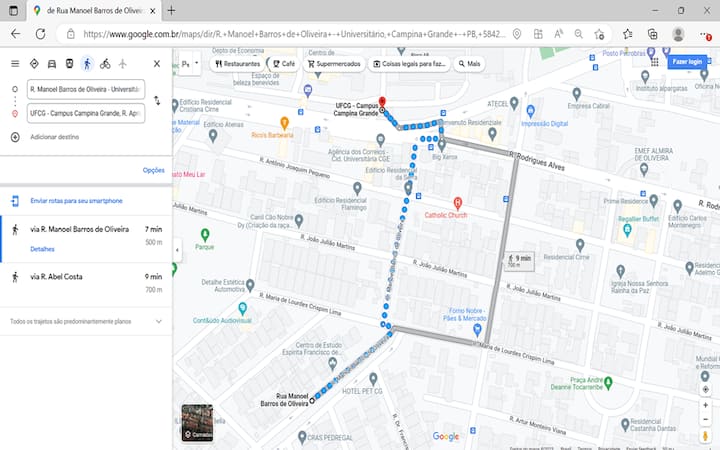
Task: Open the Opções route options
Action: pos(153,170)
